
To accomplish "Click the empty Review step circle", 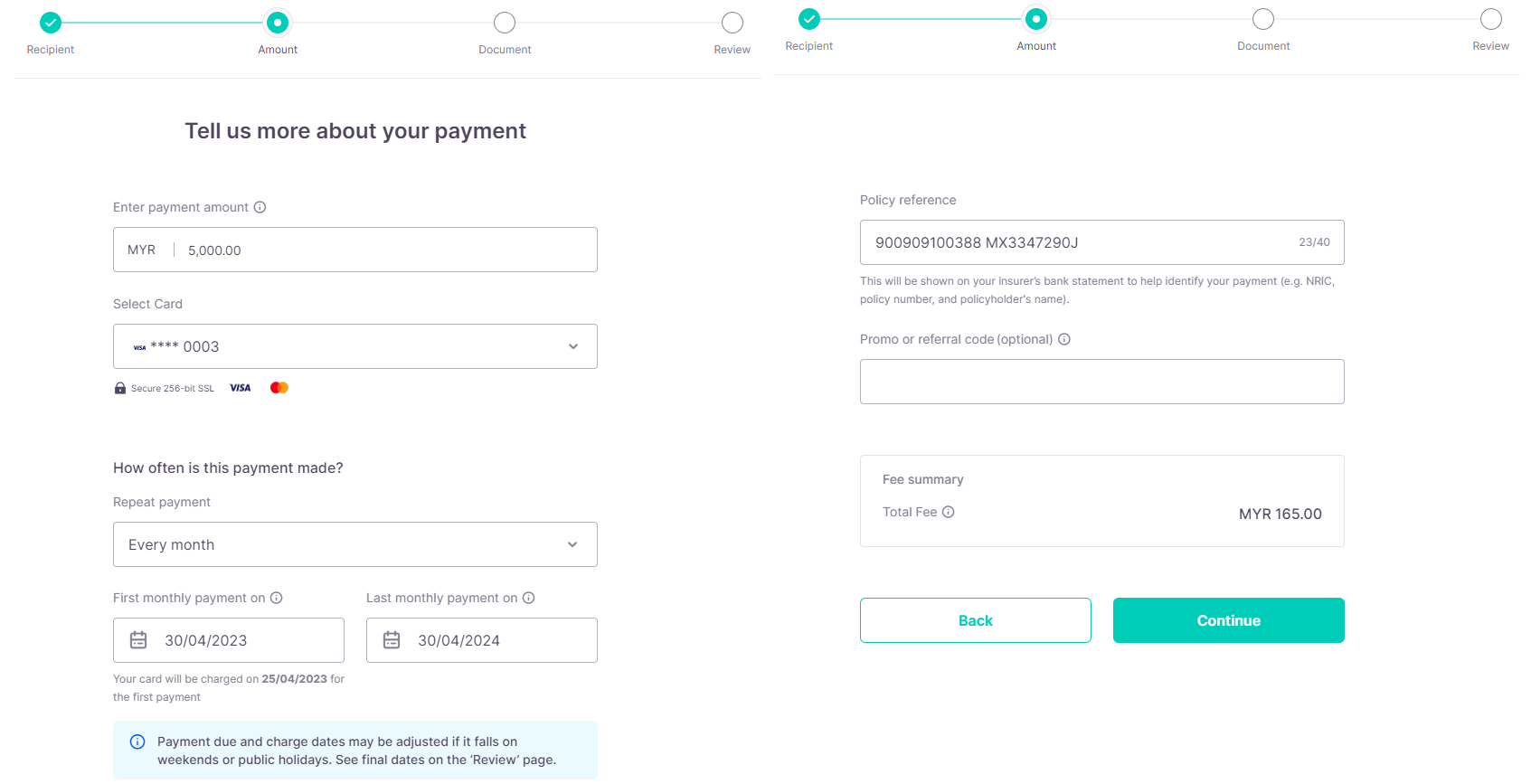I will 732,22.
